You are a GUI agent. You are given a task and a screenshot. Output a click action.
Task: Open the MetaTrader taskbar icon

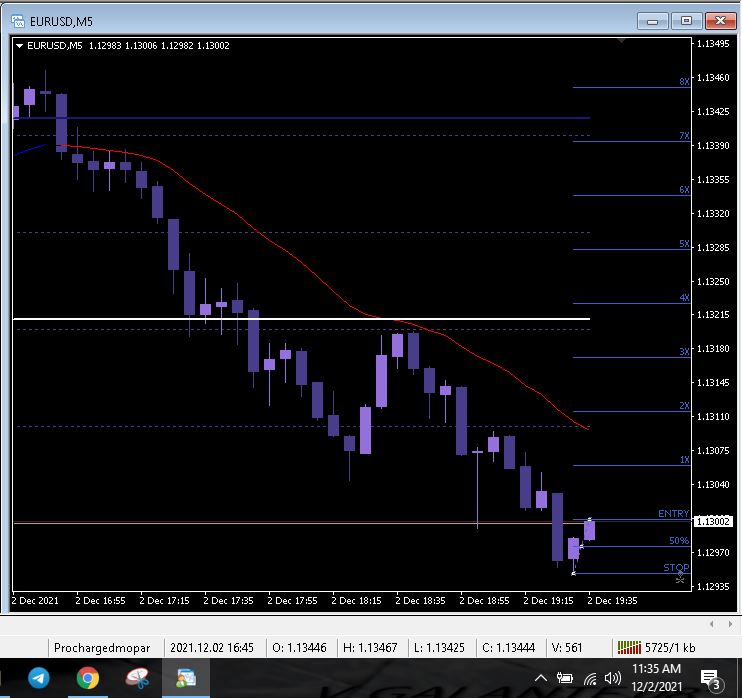click(186, 678)
